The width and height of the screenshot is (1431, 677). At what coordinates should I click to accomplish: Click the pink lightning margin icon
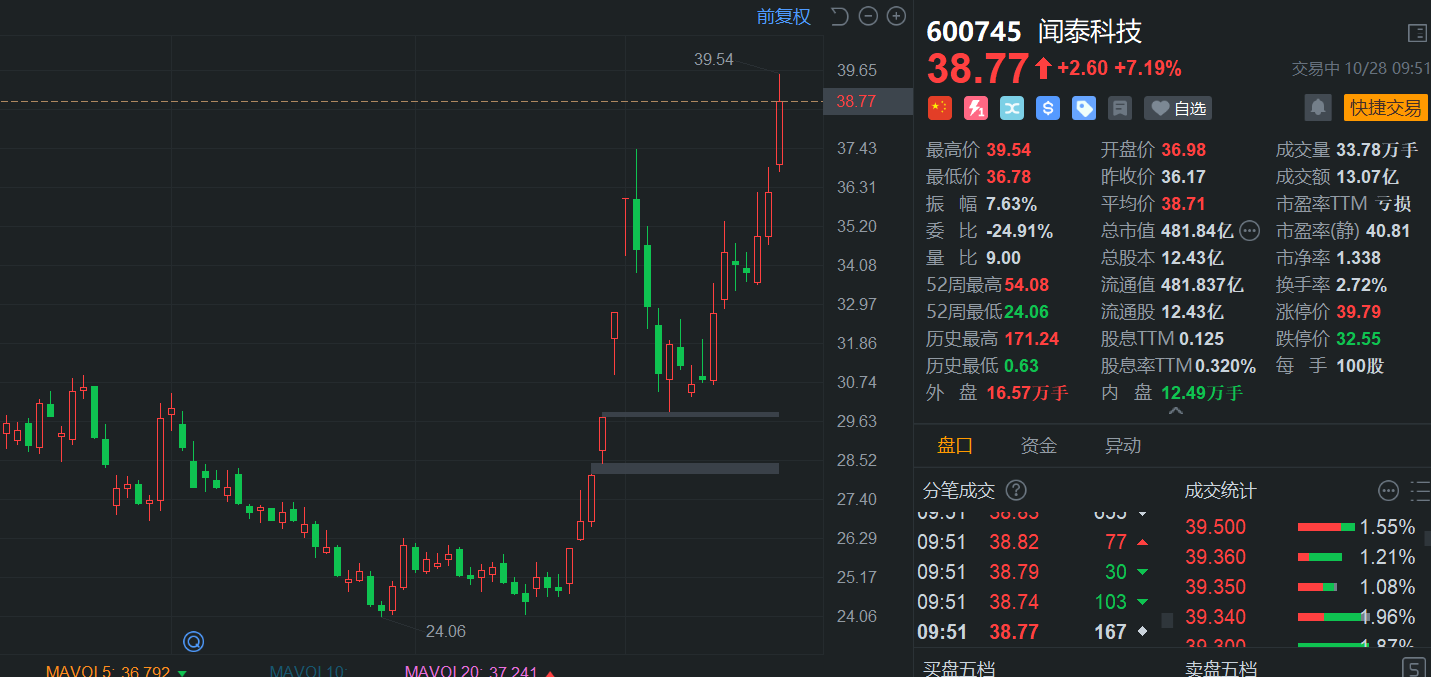click(x=975, y=108)
